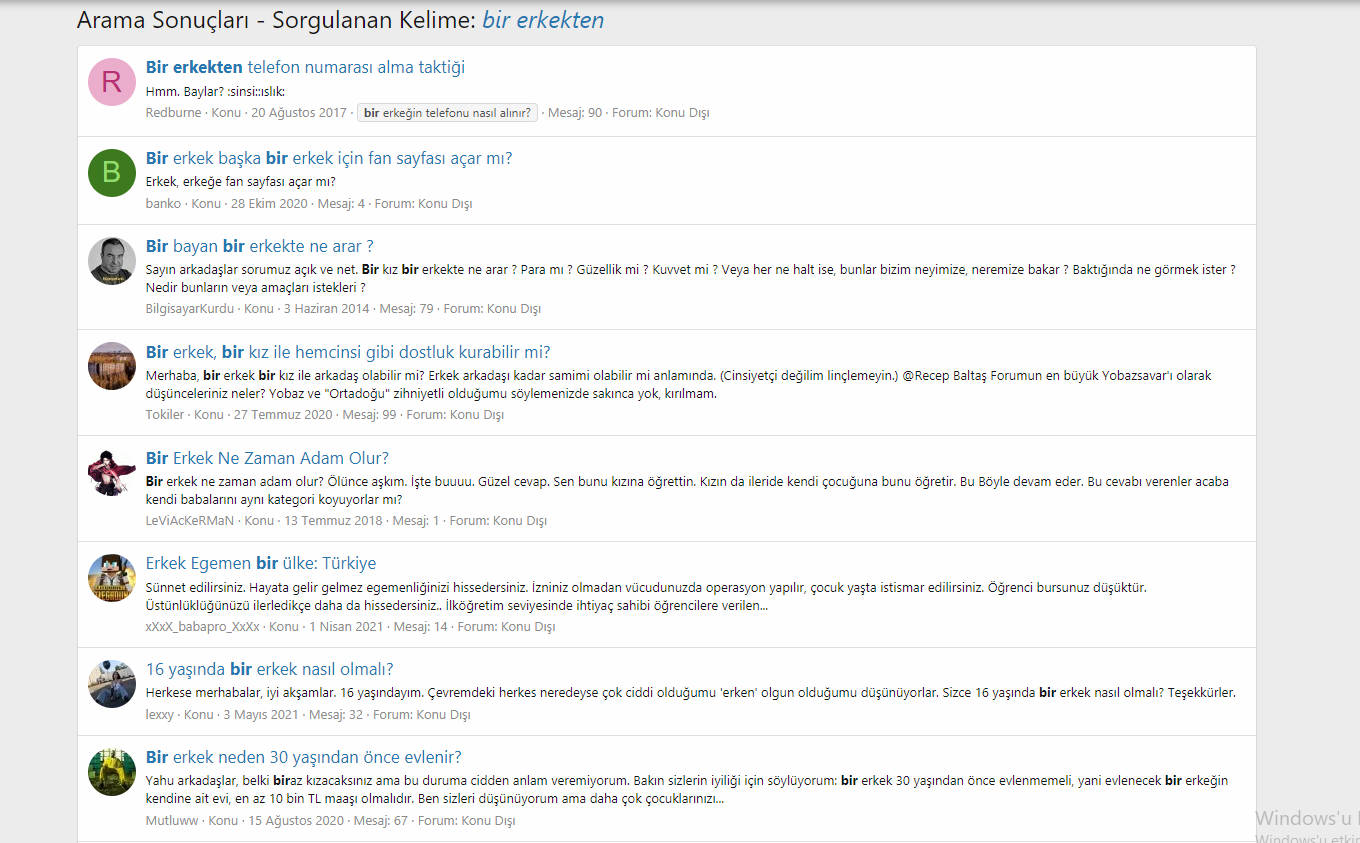Open LeViAcKeRMaN's anime avatar
The height and width of the screenshot is (843, 1360).
click(x=112, y=472)
